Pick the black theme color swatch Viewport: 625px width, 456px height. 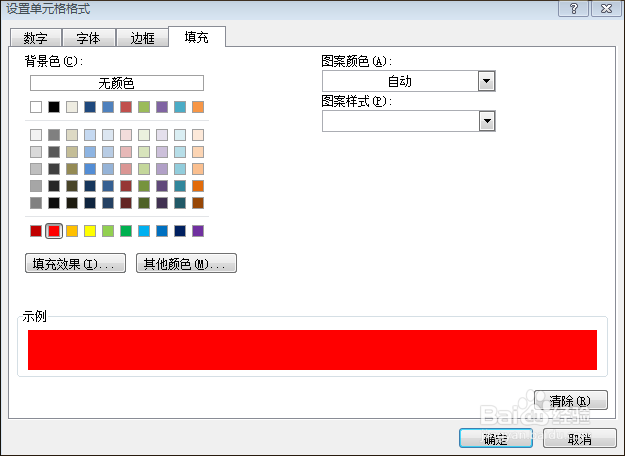click(54, 107)
